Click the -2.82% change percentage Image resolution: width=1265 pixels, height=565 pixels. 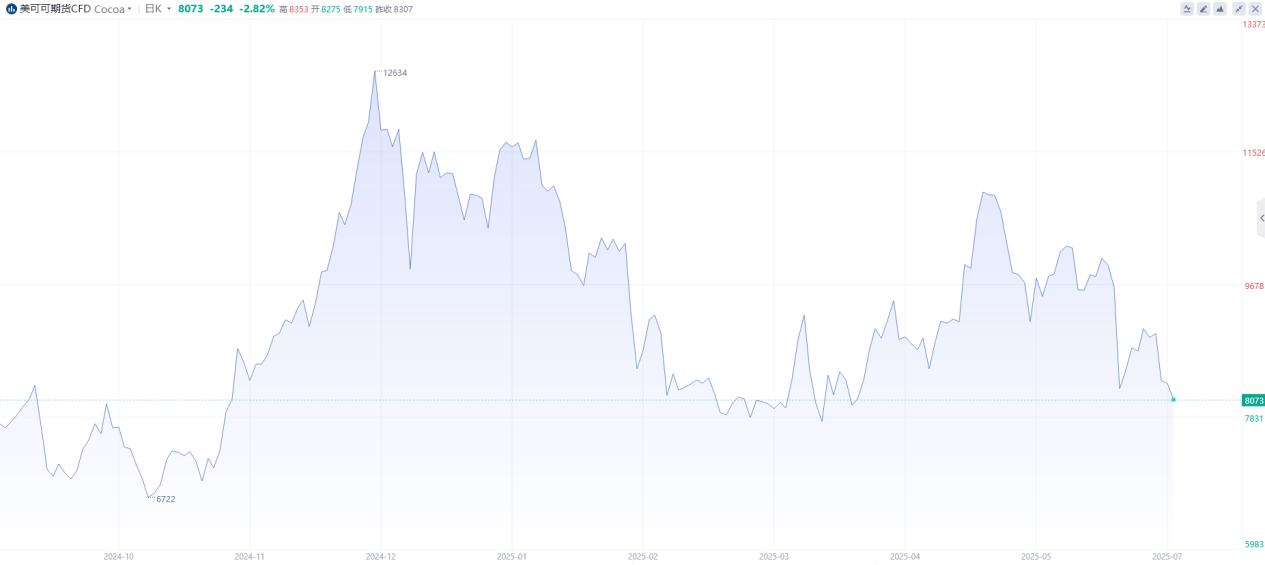pyautogui.click(x=257, y=8)
